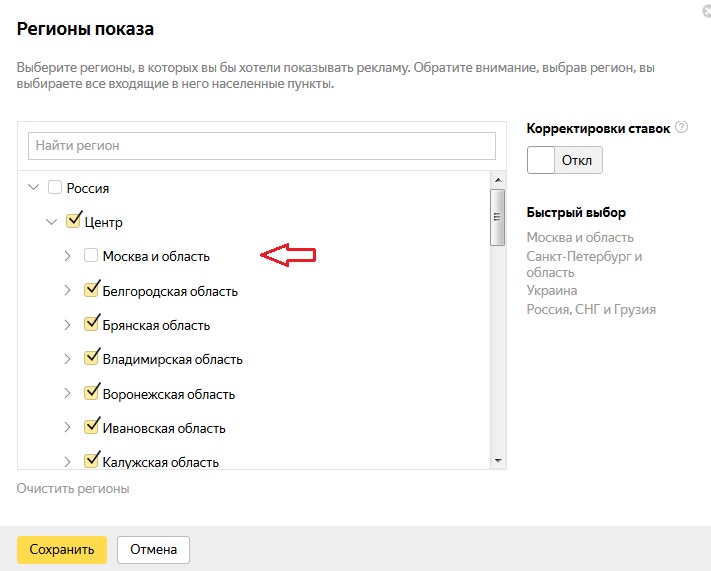
Task: Uncheck Ивановская область checkbox
Action: click(91, 427)
